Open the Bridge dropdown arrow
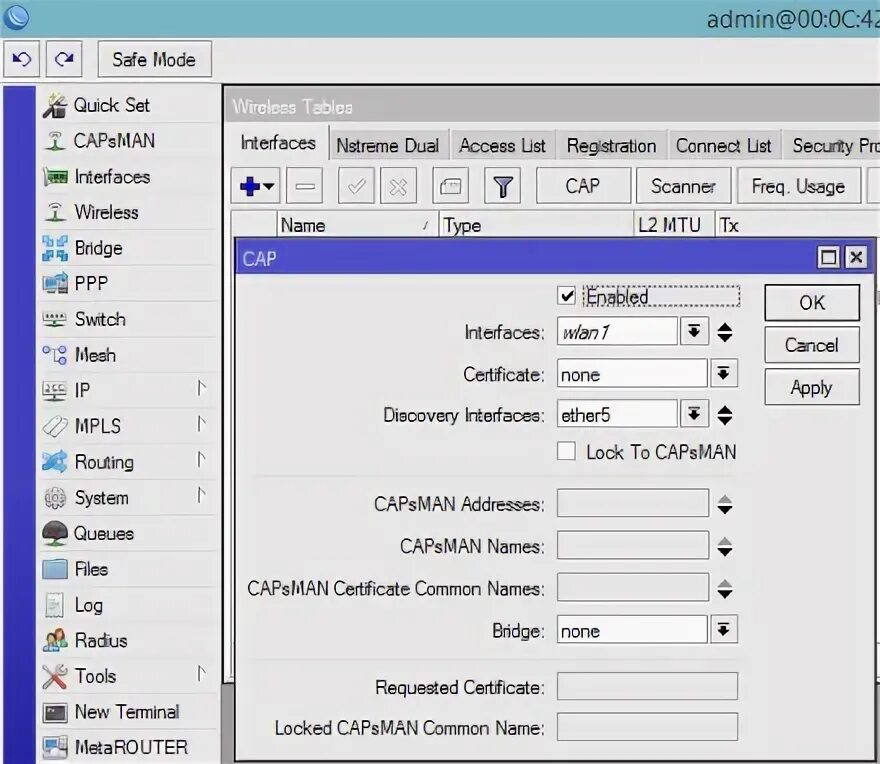 pos(723,629)
